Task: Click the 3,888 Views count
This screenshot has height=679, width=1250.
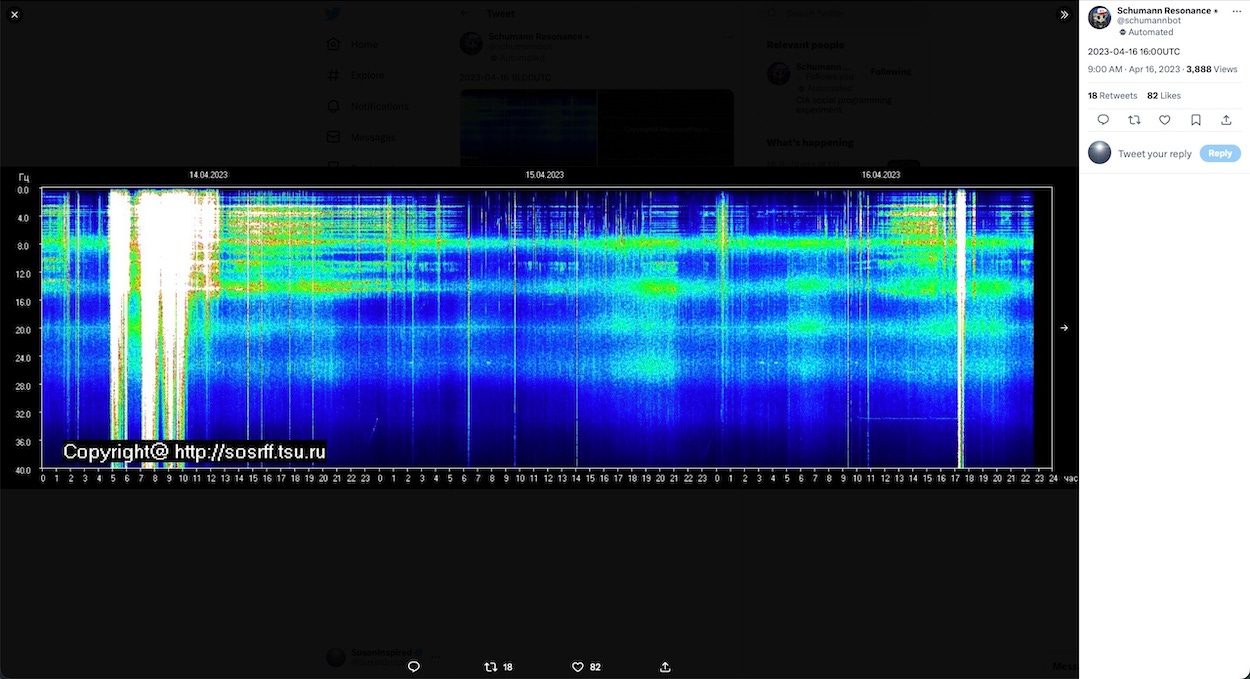Action: pyautogui.click(x=1212, y=70)
